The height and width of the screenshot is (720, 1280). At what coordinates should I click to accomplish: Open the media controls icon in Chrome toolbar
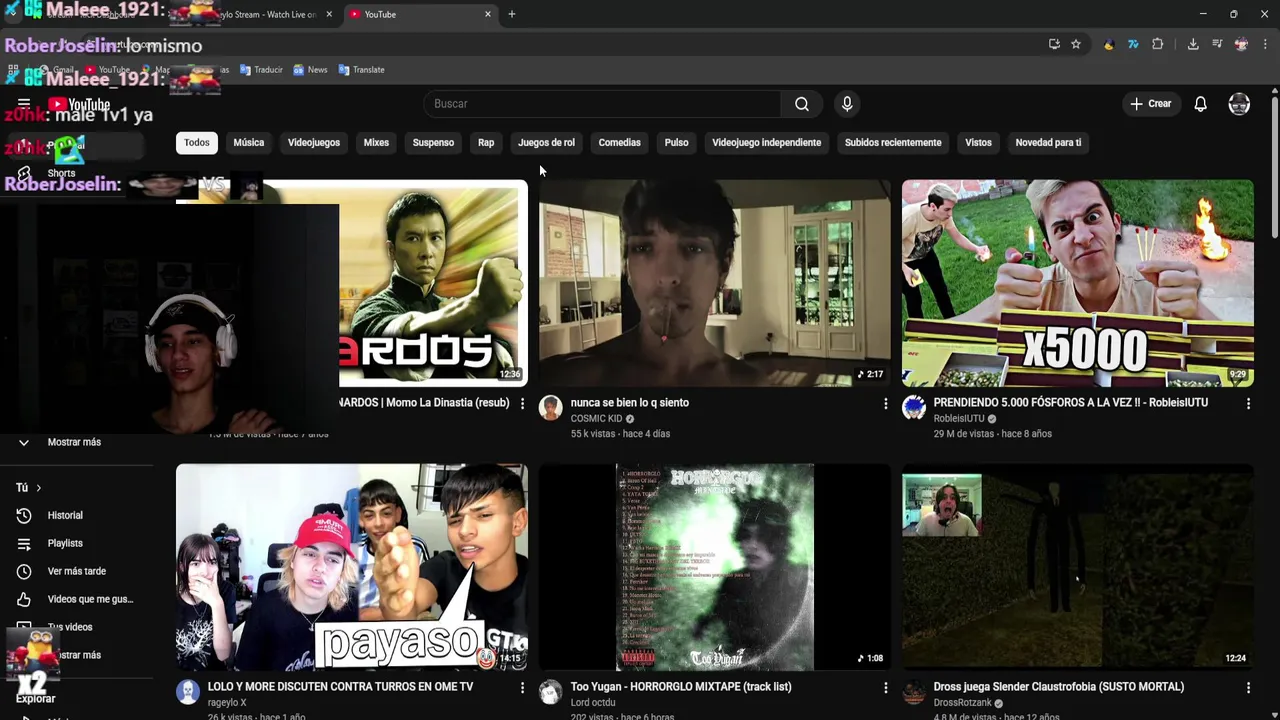click(1217, 44)
